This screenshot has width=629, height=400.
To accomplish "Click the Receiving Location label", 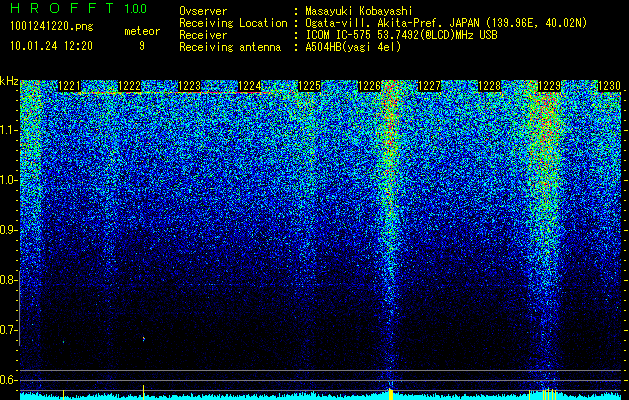I will [x=233, y=23].
